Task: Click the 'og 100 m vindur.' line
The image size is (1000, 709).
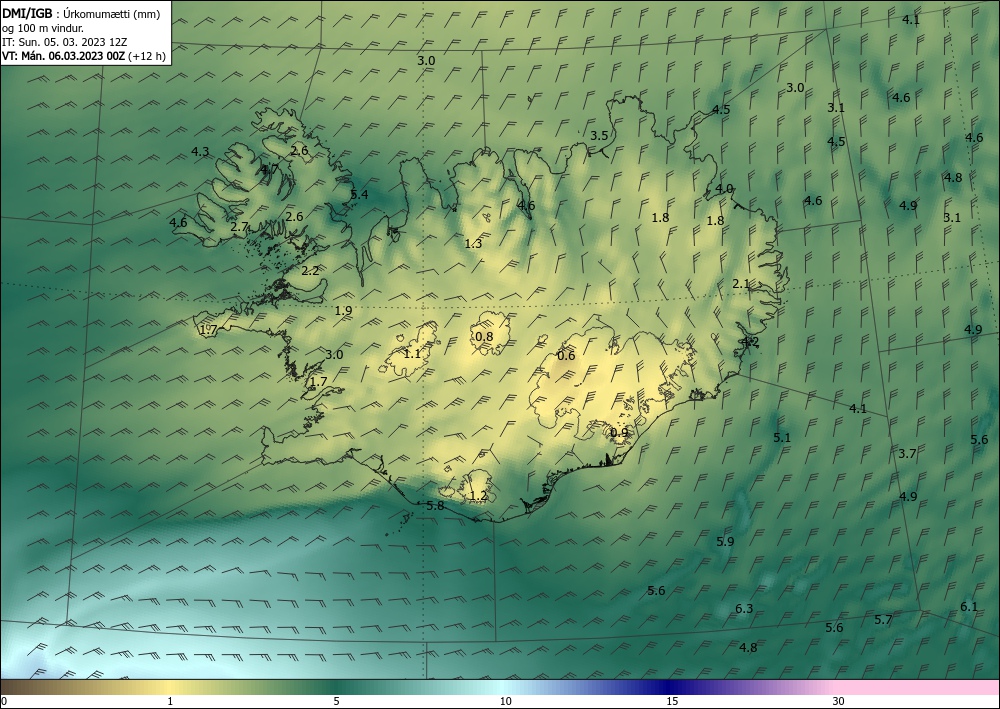Action: [43, 28]
